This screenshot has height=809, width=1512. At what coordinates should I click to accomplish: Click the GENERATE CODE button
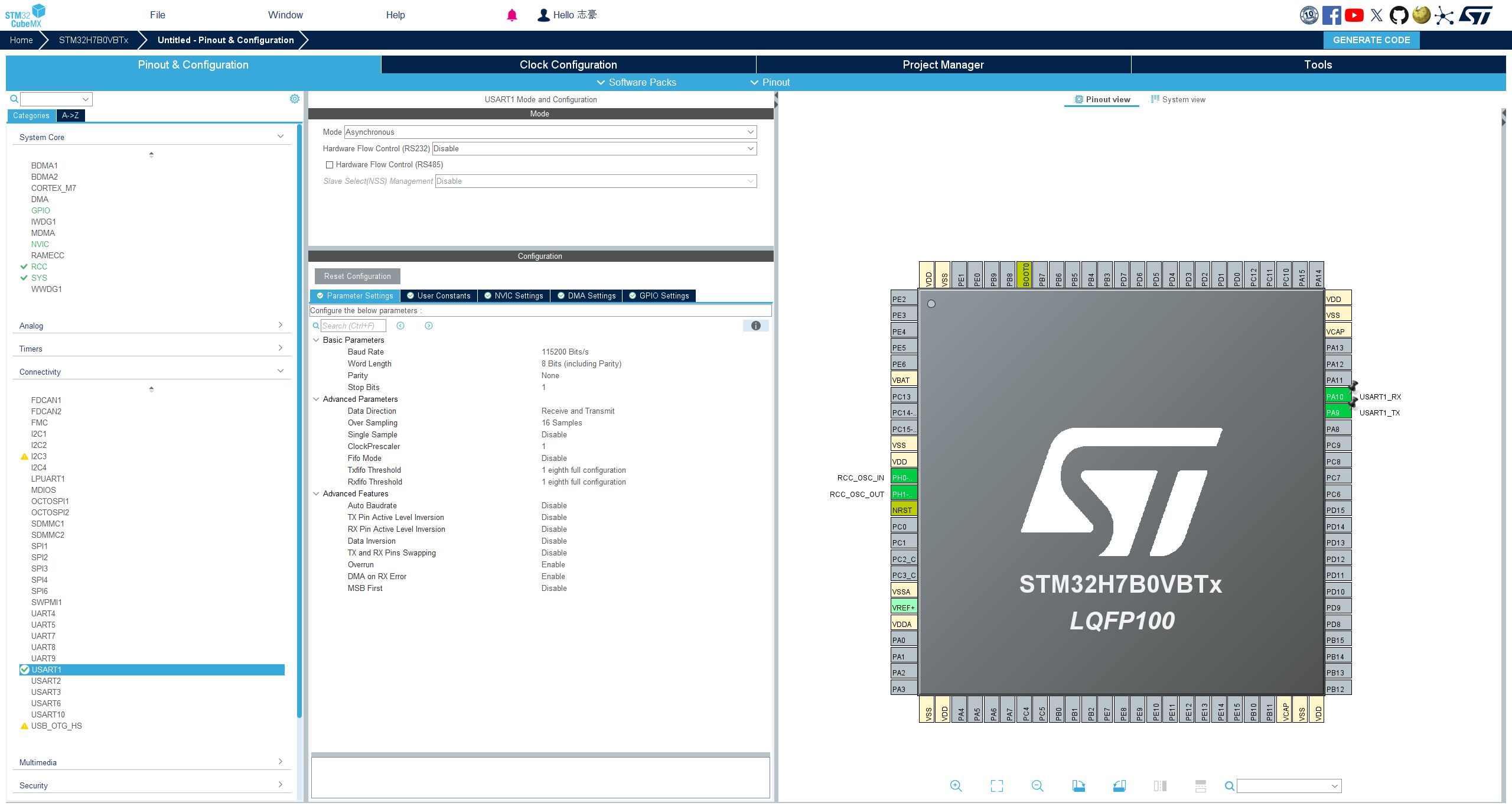click(x=1371, y=40)
